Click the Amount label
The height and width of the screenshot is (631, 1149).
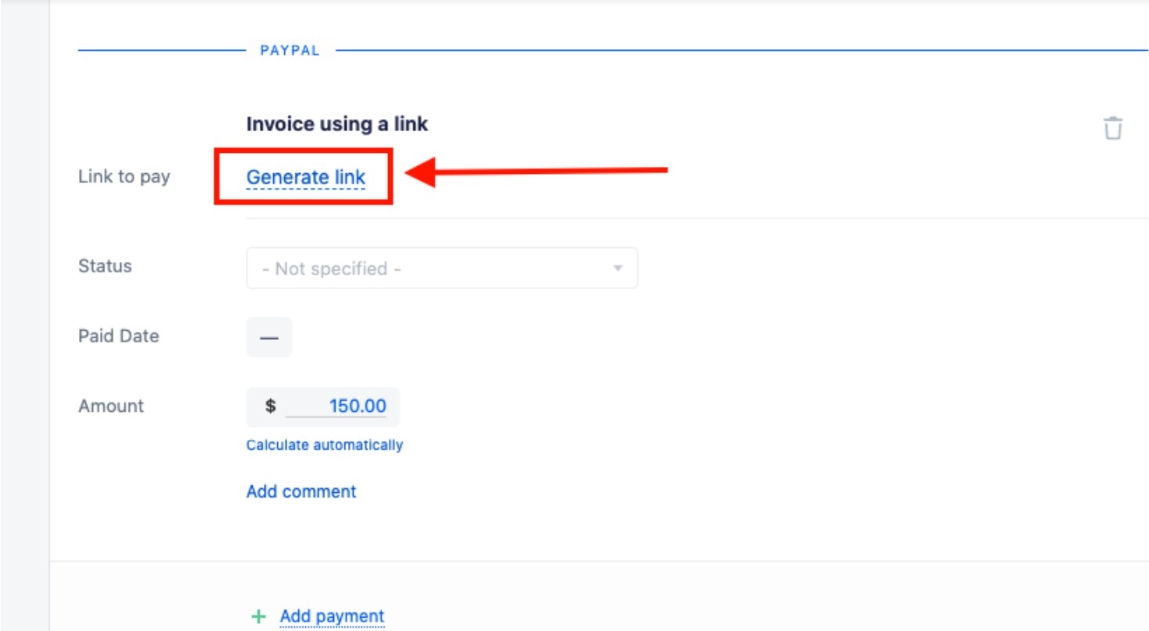point(111,406)
